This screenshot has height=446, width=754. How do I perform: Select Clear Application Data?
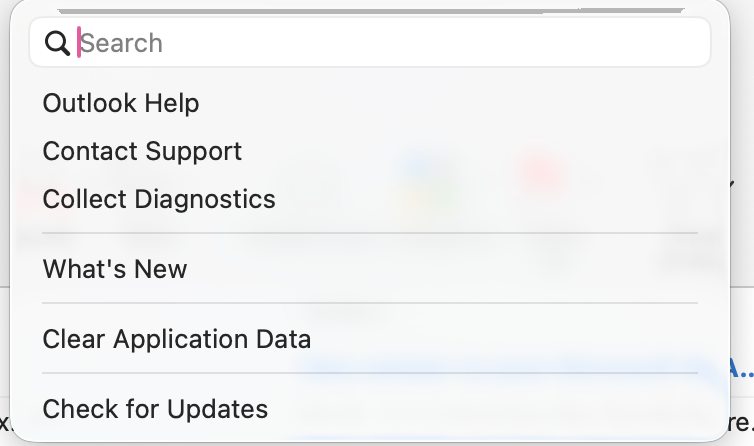[177, 339]
